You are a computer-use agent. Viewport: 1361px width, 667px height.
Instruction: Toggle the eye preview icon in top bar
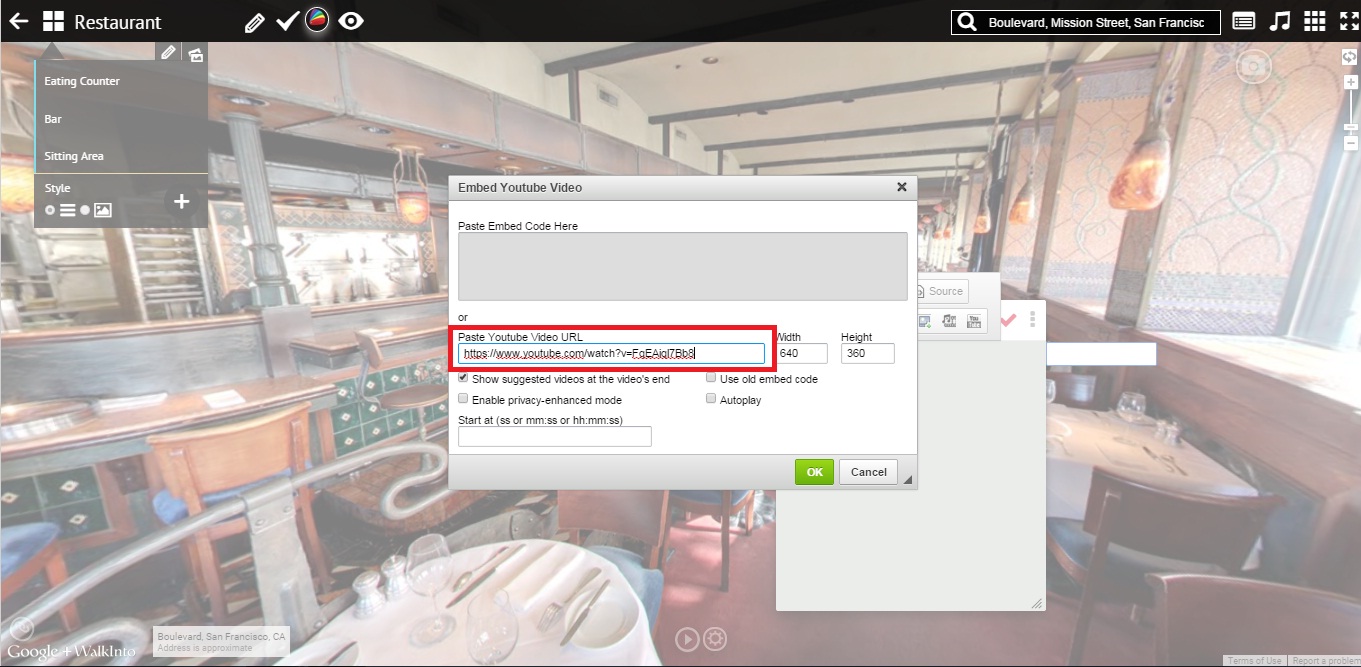coord(350,21)
